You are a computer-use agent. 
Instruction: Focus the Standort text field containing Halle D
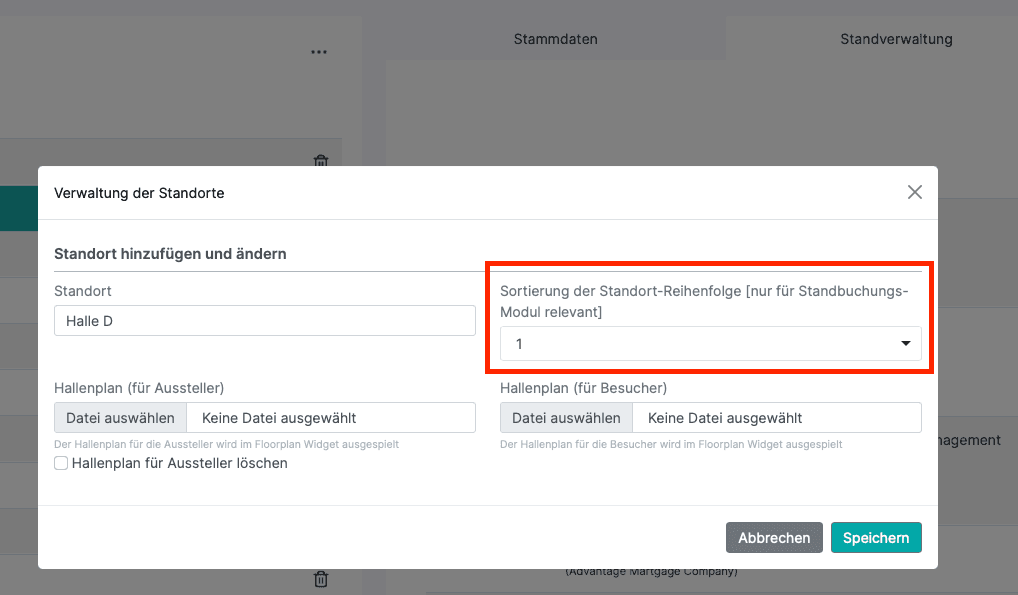pyautogui.click(x=264, y=321)
